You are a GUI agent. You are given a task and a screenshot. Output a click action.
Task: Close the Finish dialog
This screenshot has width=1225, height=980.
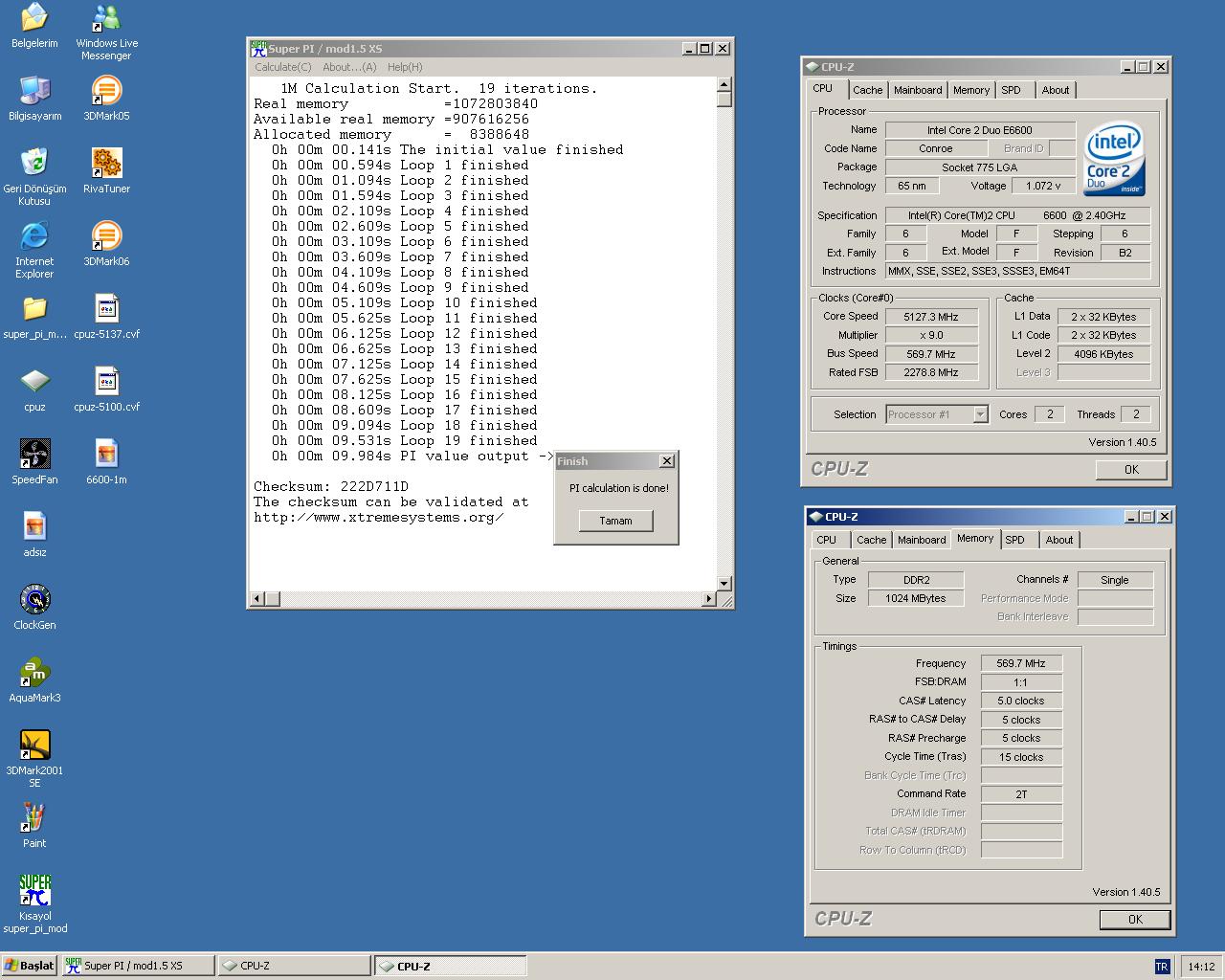click(667, 461)
